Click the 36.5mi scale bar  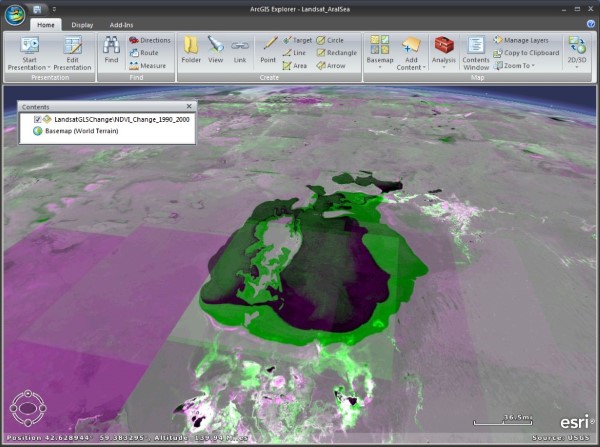point(503,420)
